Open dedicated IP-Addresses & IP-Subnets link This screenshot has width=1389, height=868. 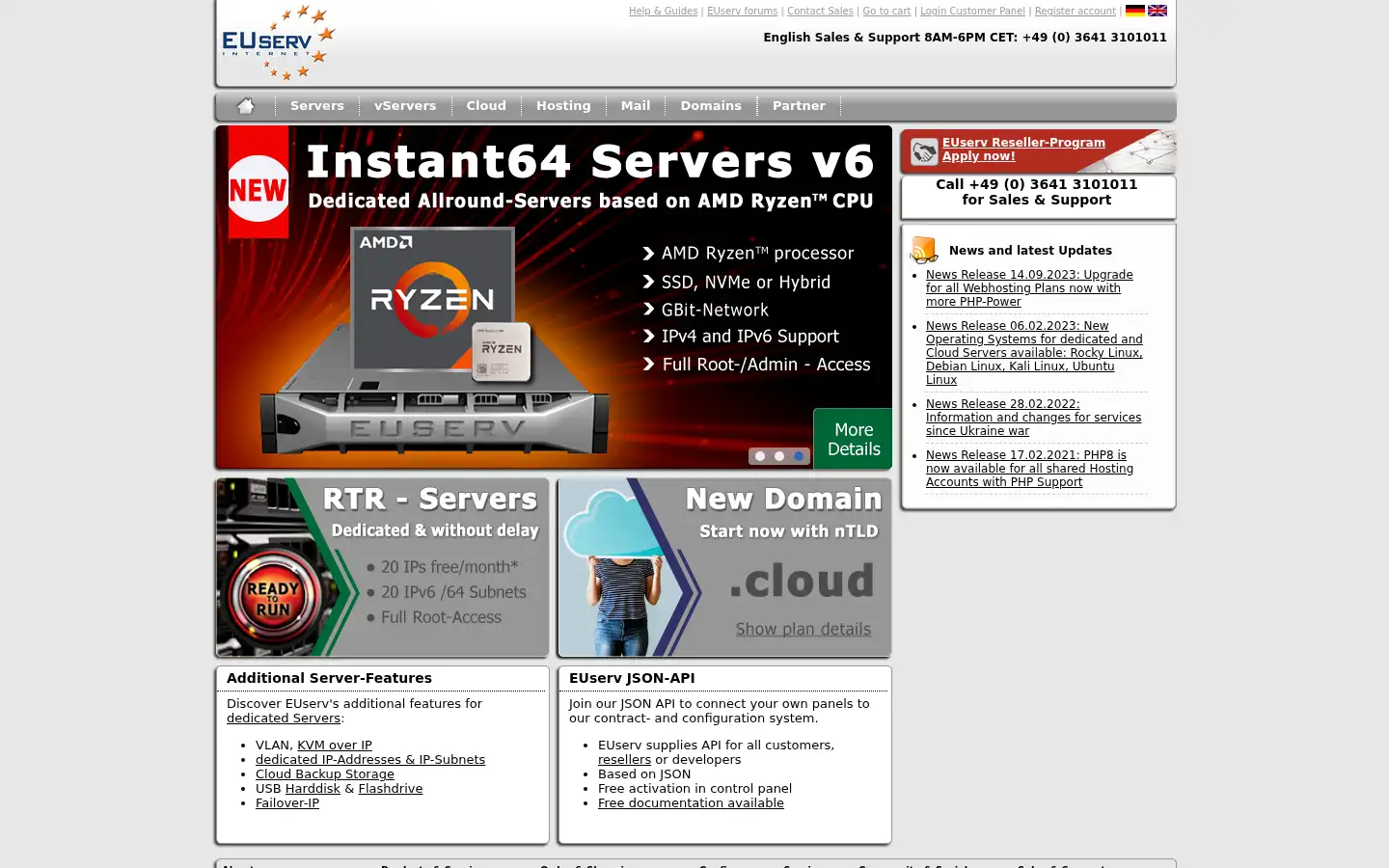[370, 760]
